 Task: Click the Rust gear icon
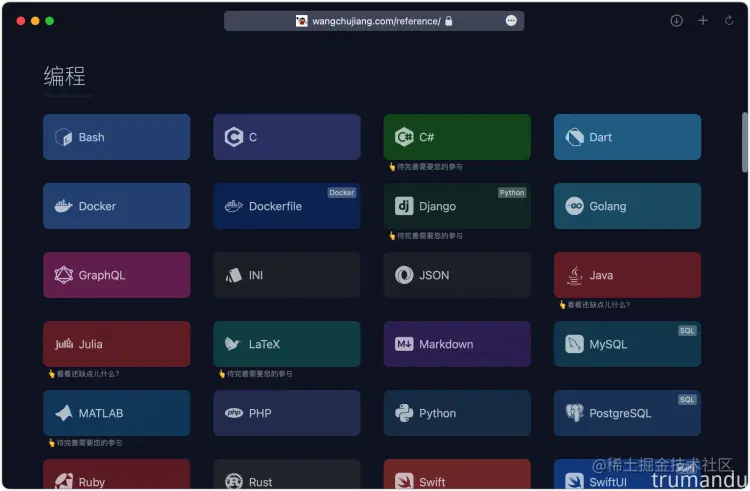(x=234, y=481)
